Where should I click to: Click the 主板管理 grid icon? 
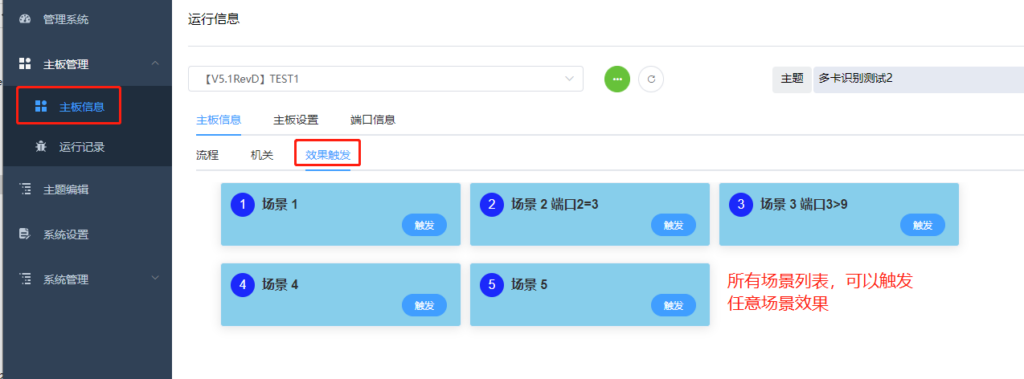25,63
